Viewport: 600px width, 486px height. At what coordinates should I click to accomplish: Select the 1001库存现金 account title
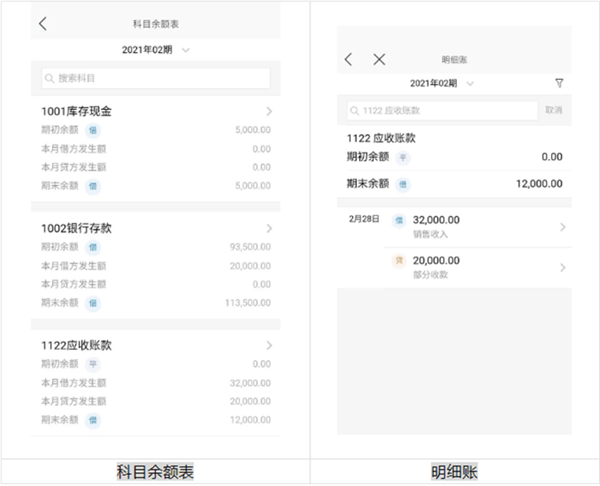click(76, 111)
